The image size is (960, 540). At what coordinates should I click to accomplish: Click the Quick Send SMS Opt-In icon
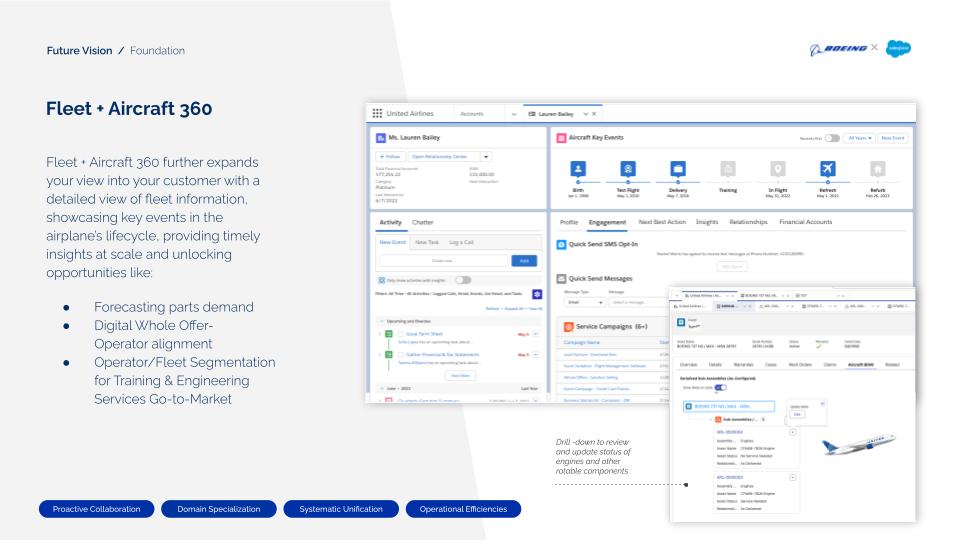pyautogui.click(x=561, y=244)
